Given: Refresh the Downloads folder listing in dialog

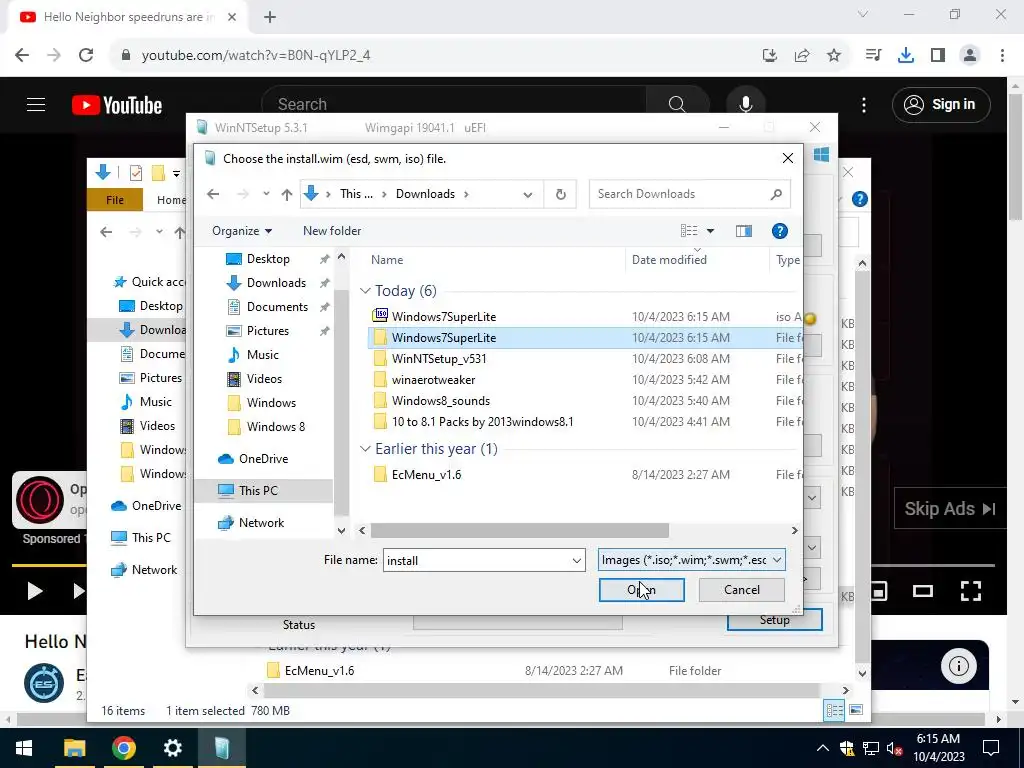Looking at the screenshot, I should [x=560, y=194].
